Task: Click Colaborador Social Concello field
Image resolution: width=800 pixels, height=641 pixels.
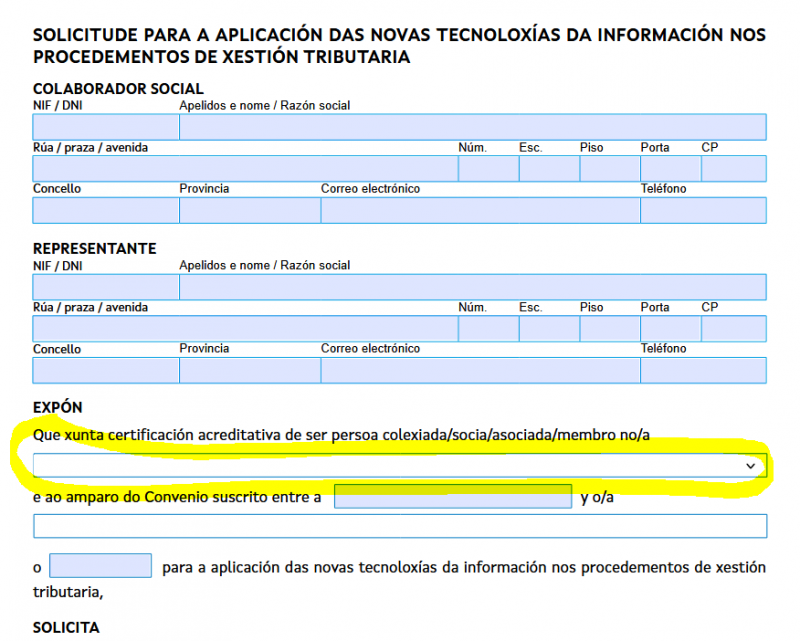Action: pyautogui.click(x=106, y=210)
